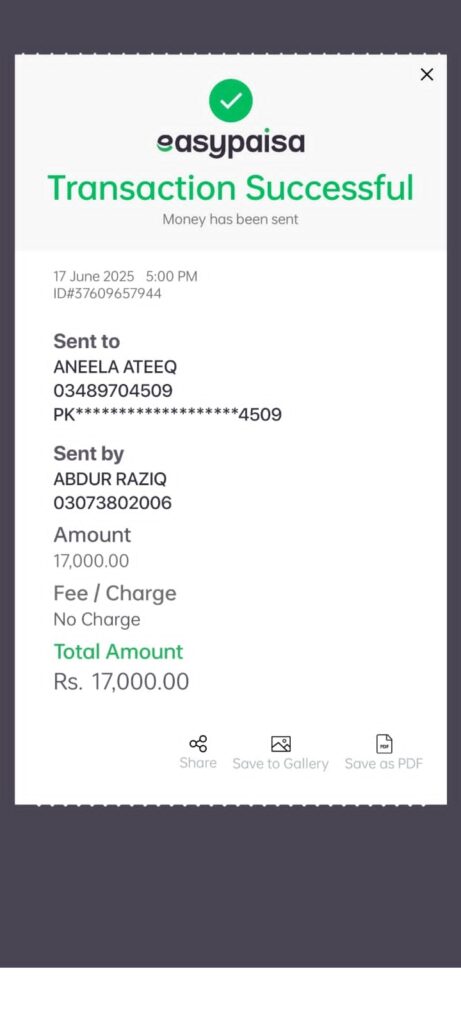Select the Save as PDF label
The image size is (461, 1024).
tap(384, 763)
